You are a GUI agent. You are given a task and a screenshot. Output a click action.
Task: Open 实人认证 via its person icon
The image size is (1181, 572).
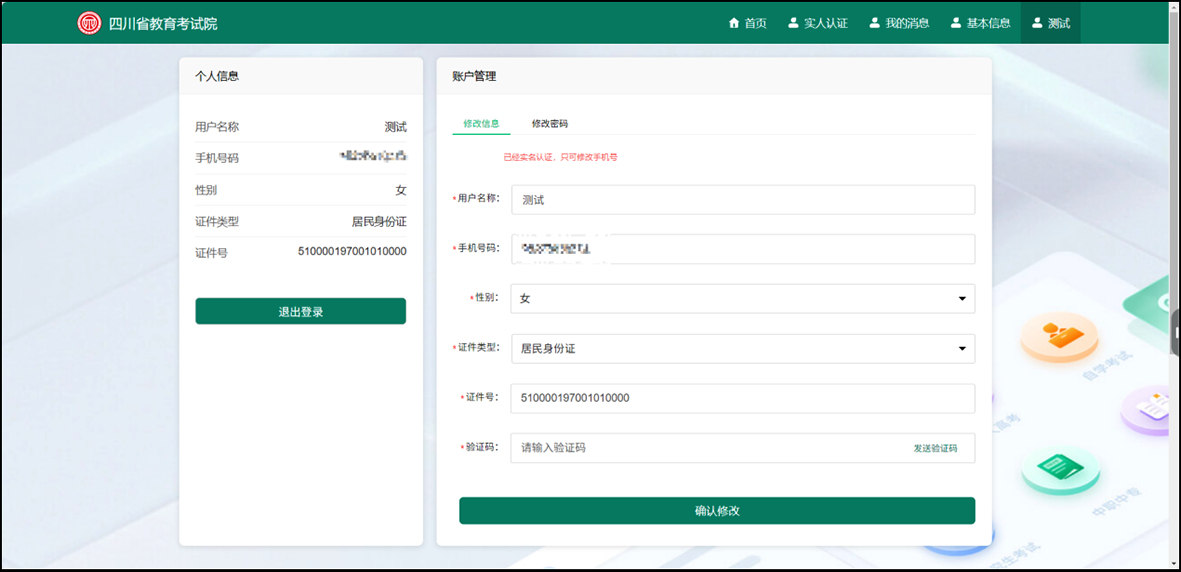coord(794,23)
